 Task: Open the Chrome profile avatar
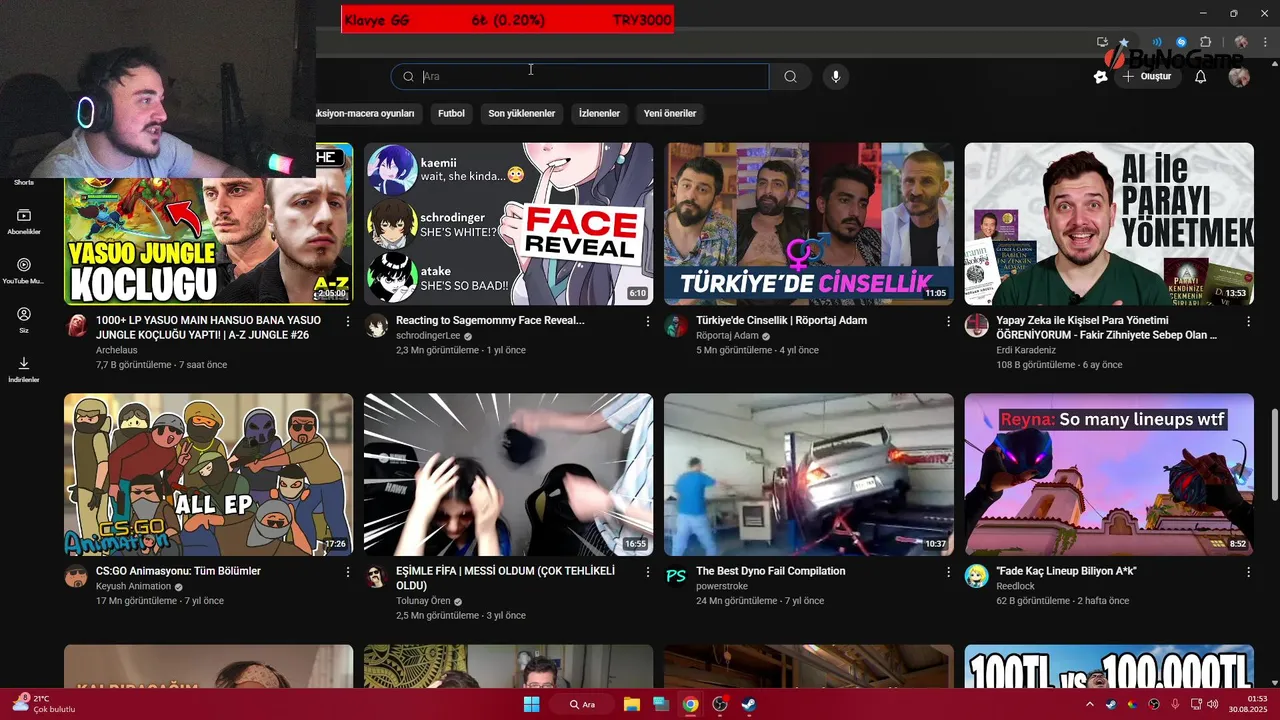1241,42
